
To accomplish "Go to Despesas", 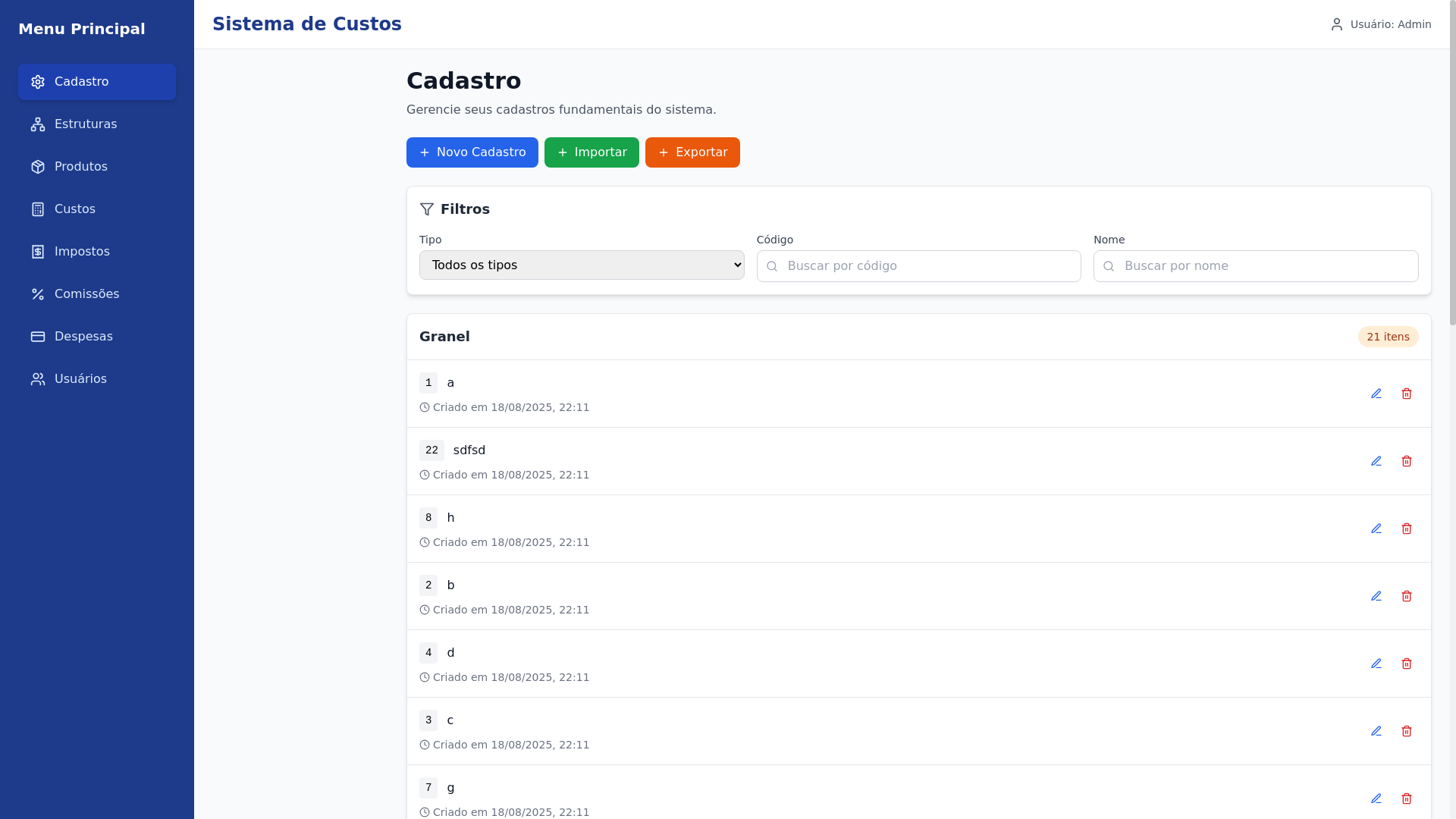I will pyautogui.click(x=97, y=337).
